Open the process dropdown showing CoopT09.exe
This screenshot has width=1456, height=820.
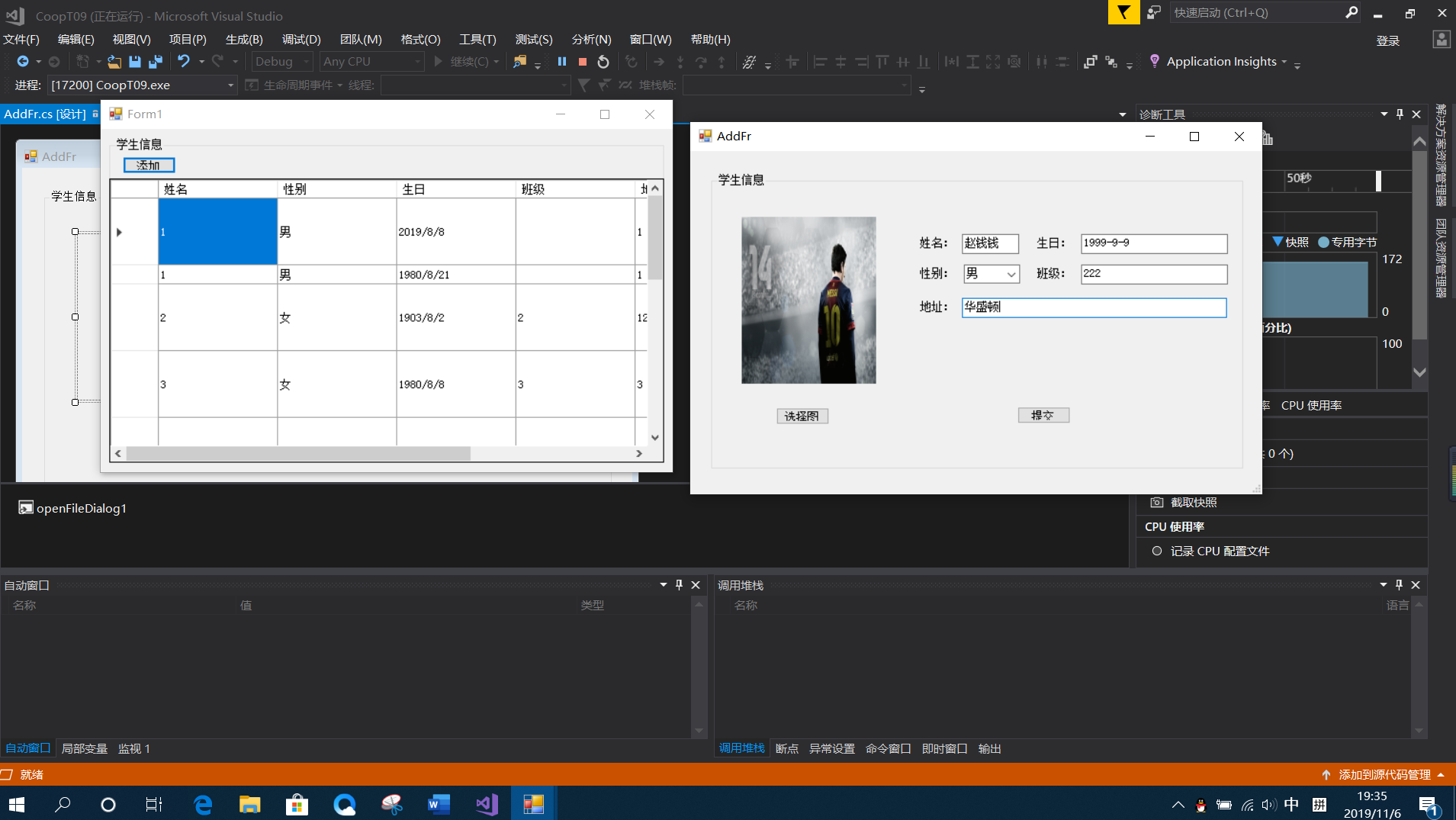[142, 85]
